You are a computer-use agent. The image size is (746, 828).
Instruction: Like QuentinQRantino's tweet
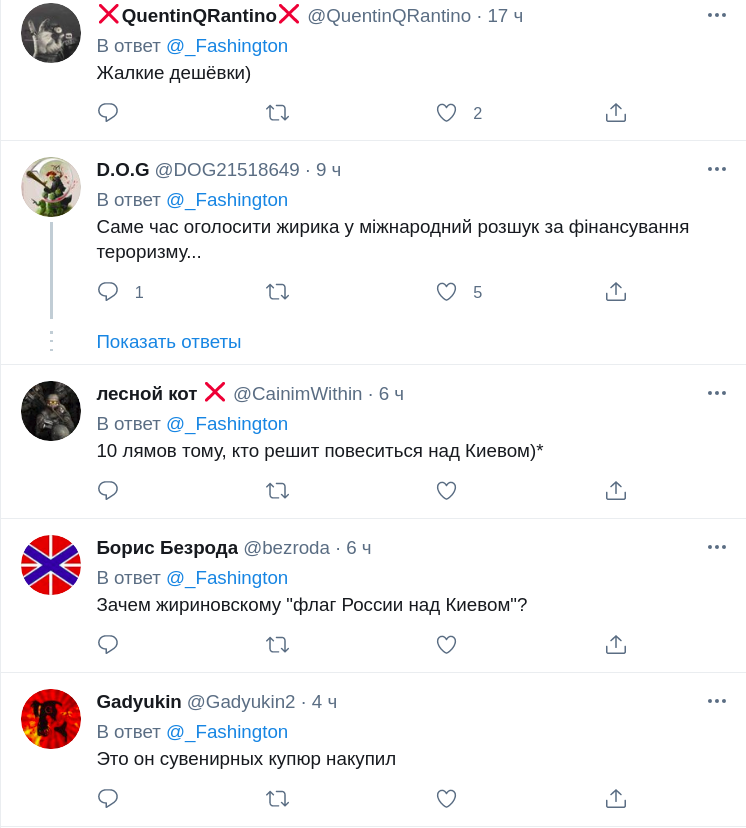[446, 113]
